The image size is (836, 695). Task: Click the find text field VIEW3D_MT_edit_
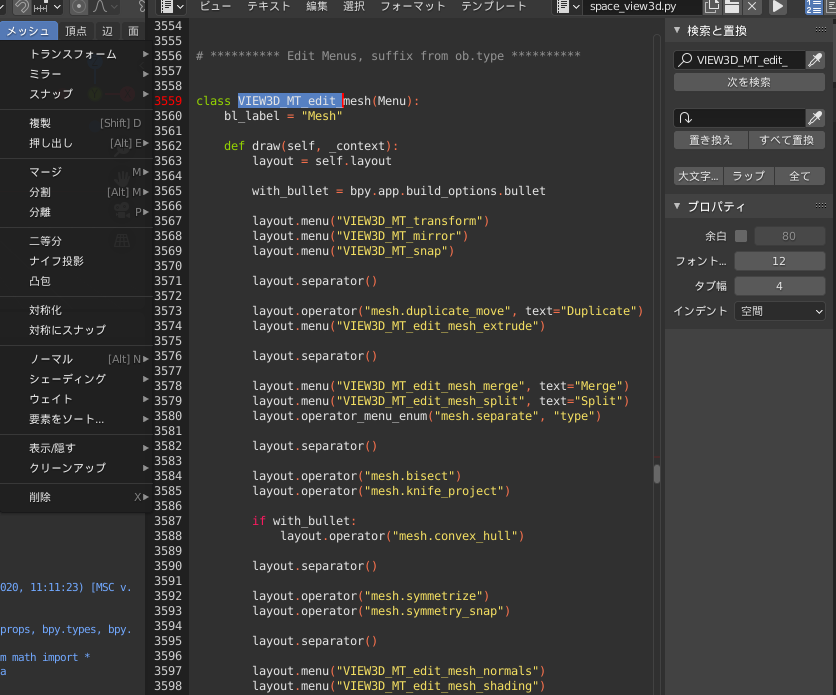(739, 60)
